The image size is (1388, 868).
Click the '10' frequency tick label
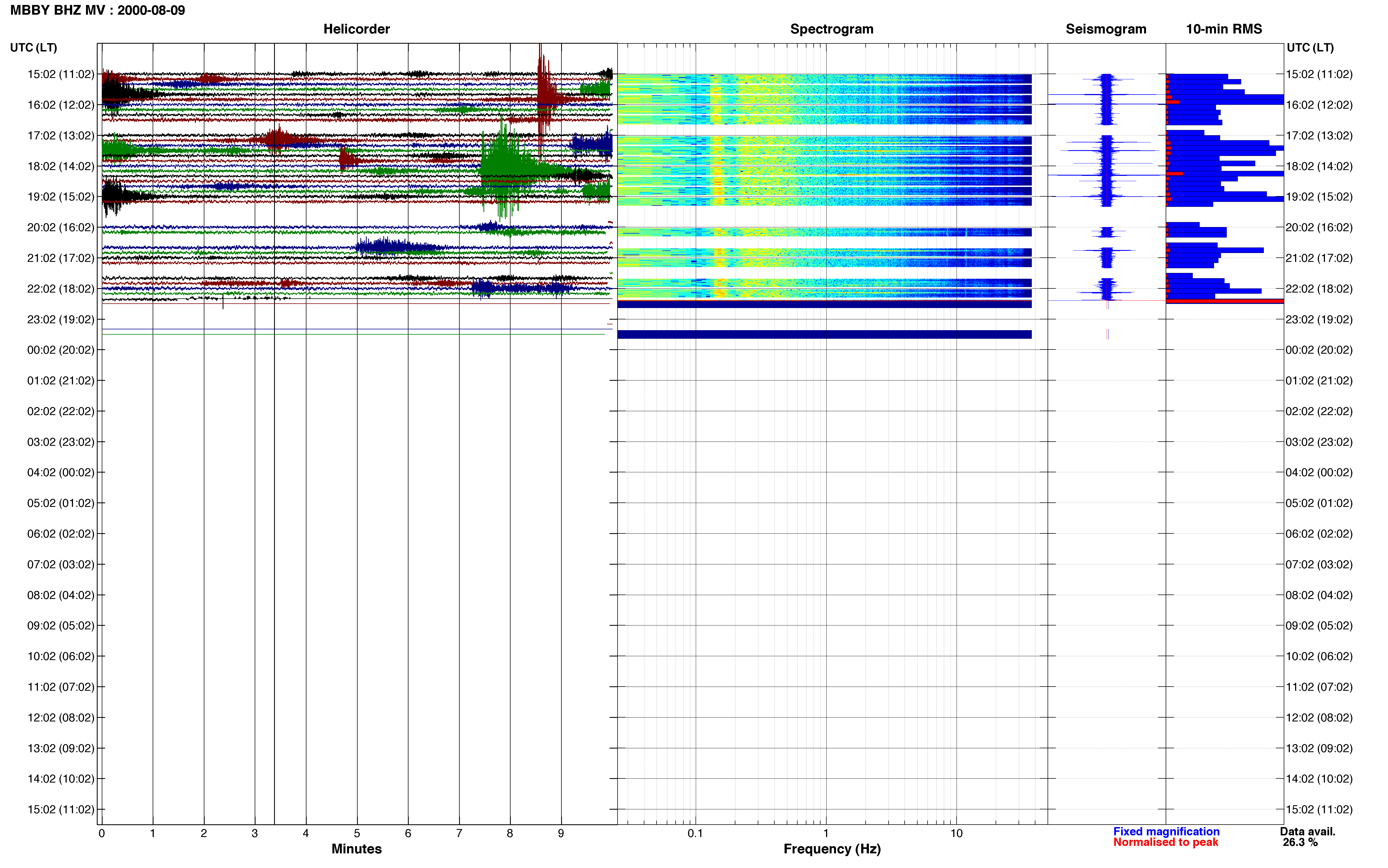pos(956,833)
